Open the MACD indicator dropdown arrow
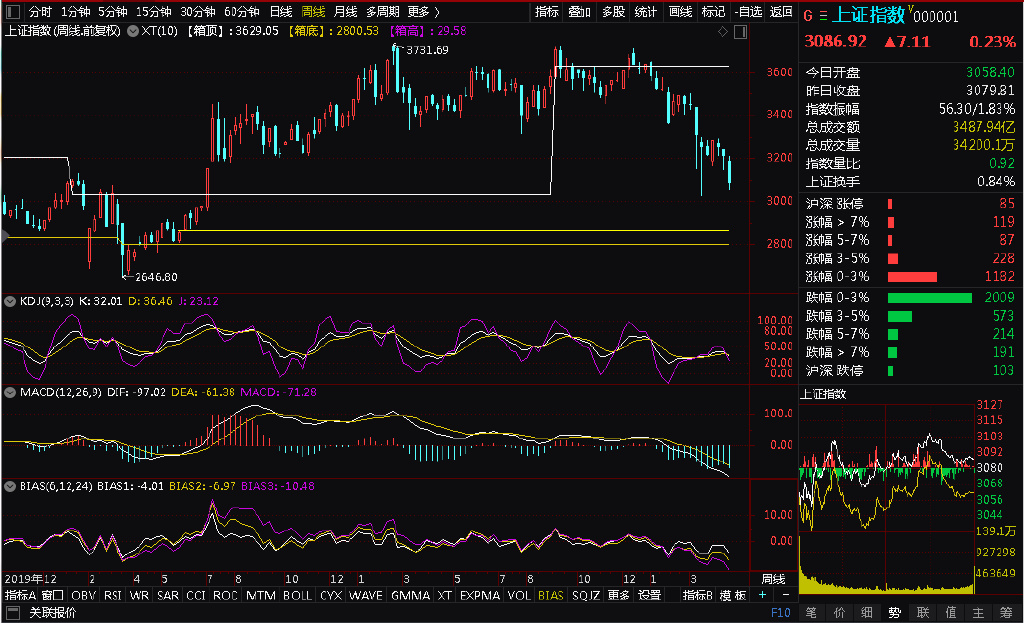Viewport: 1024px width, 623px height. coord(10,393)
